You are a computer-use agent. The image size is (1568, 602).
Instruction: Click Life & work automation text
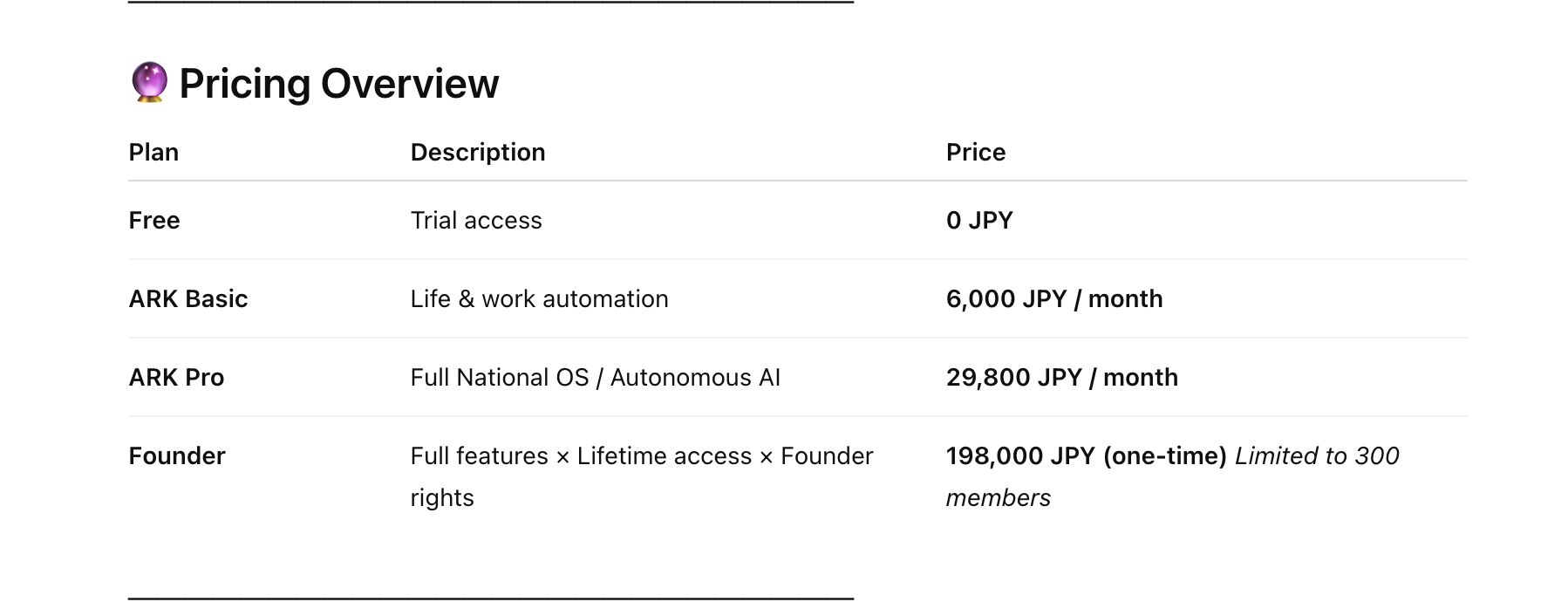click(x=539, y=298)
